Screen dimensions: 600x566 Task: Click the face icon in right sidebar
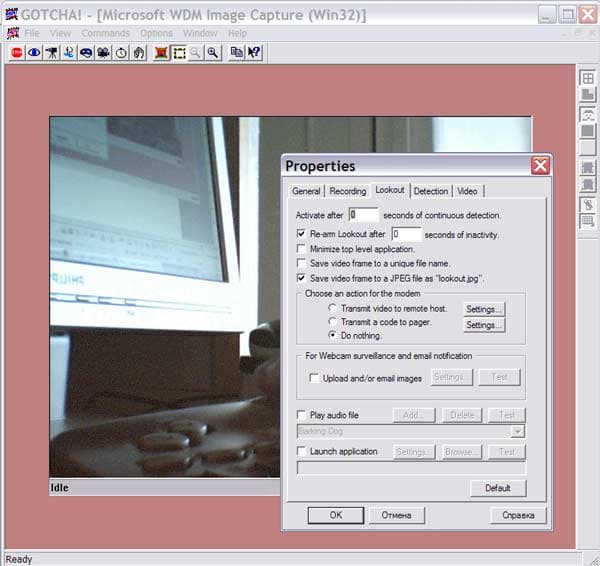pos(588,114)
